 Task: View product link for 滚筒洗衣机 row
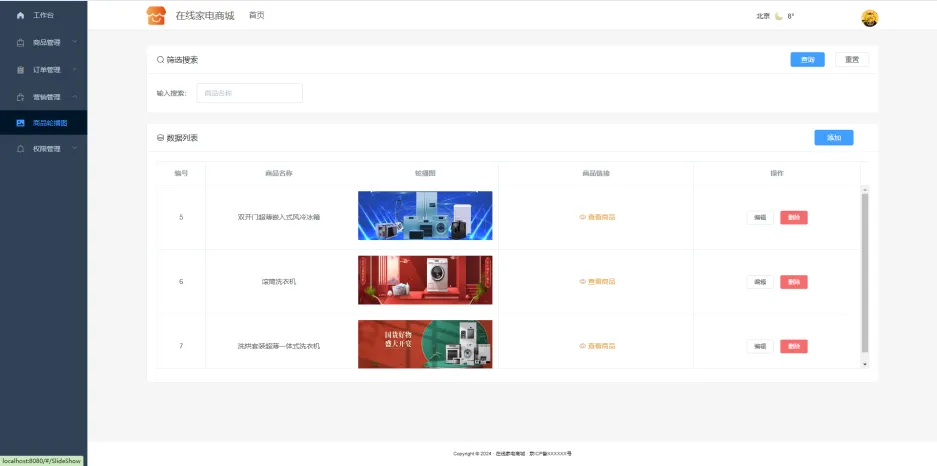coord(597,281)
